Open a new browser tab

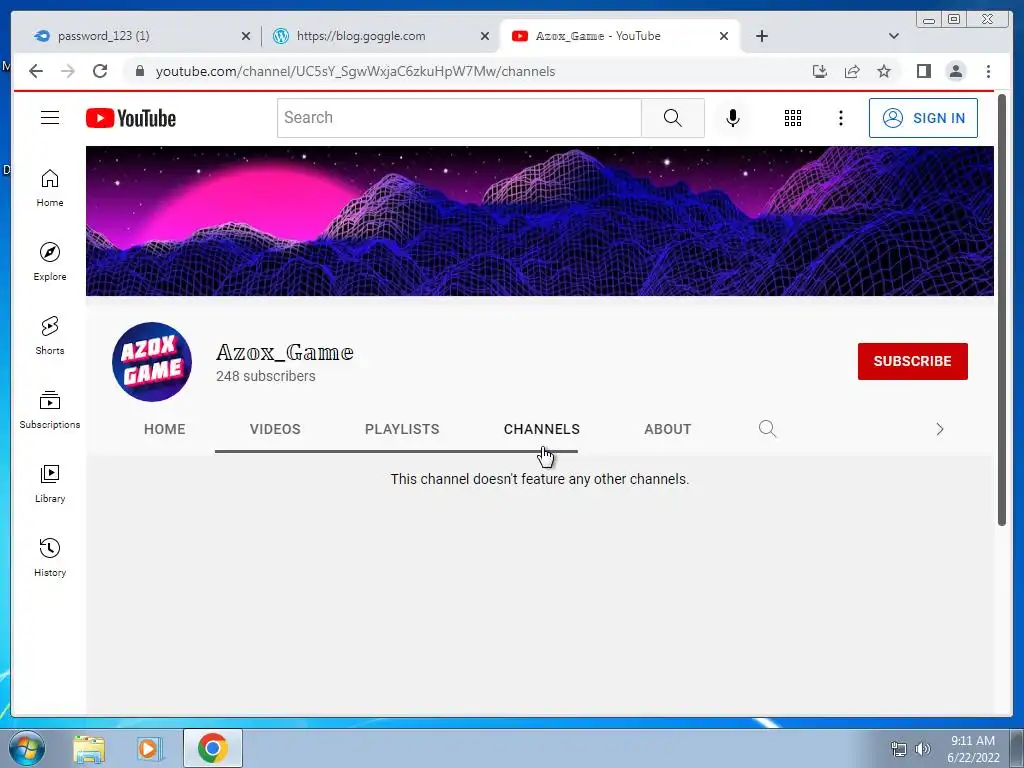[x=761, y=36]
